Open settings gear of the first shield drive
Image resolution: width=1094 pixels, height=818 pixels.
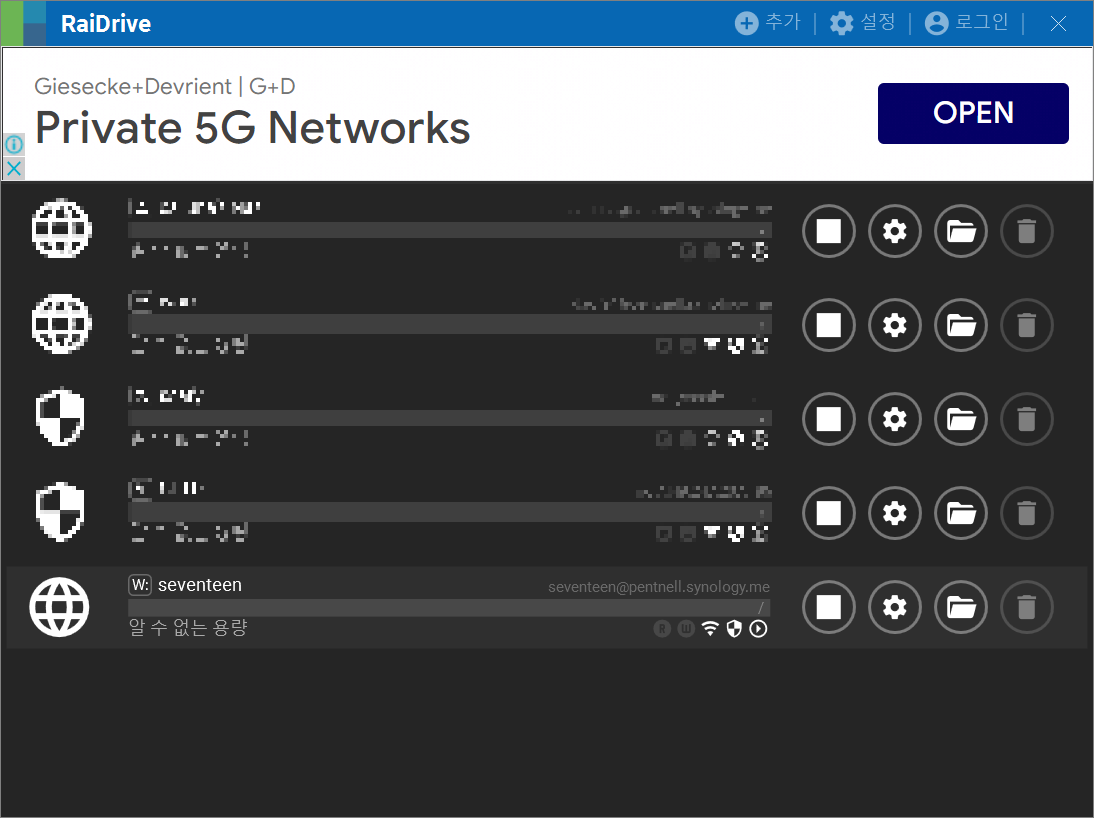coord(894,419)
